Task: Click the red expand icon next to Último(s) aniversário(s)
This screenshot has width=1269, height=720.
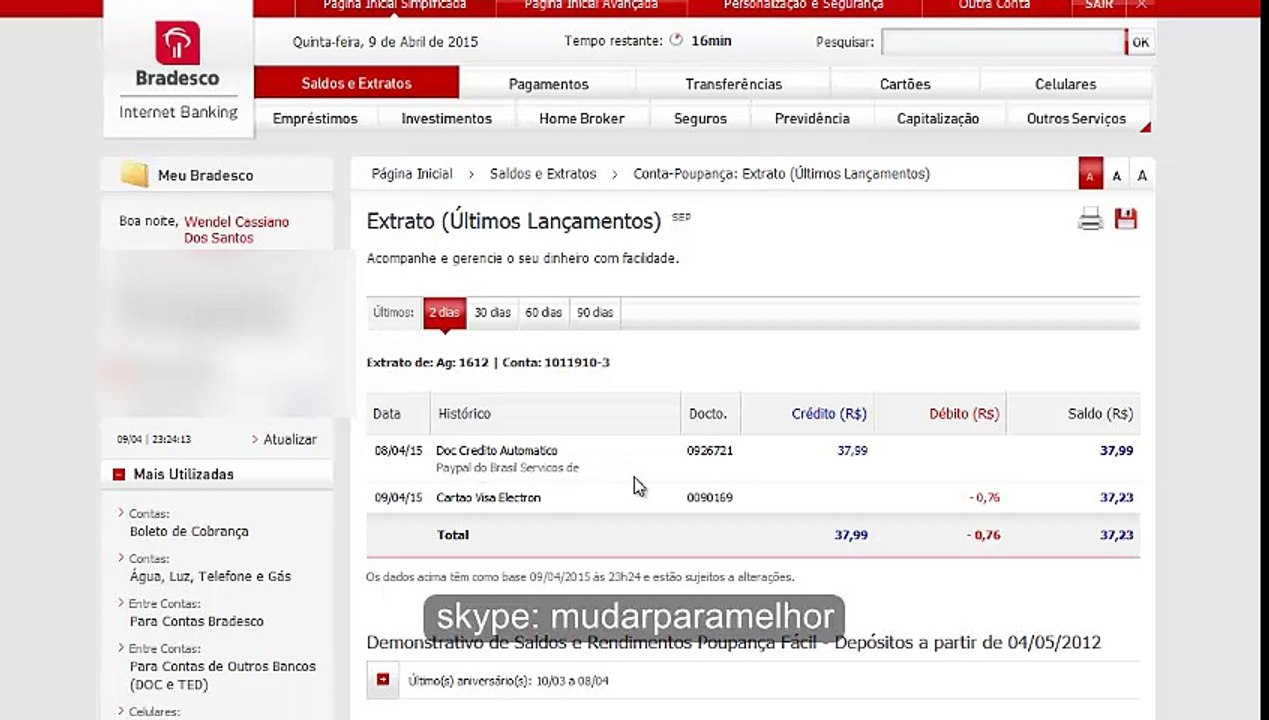Action: click(383, 680)
